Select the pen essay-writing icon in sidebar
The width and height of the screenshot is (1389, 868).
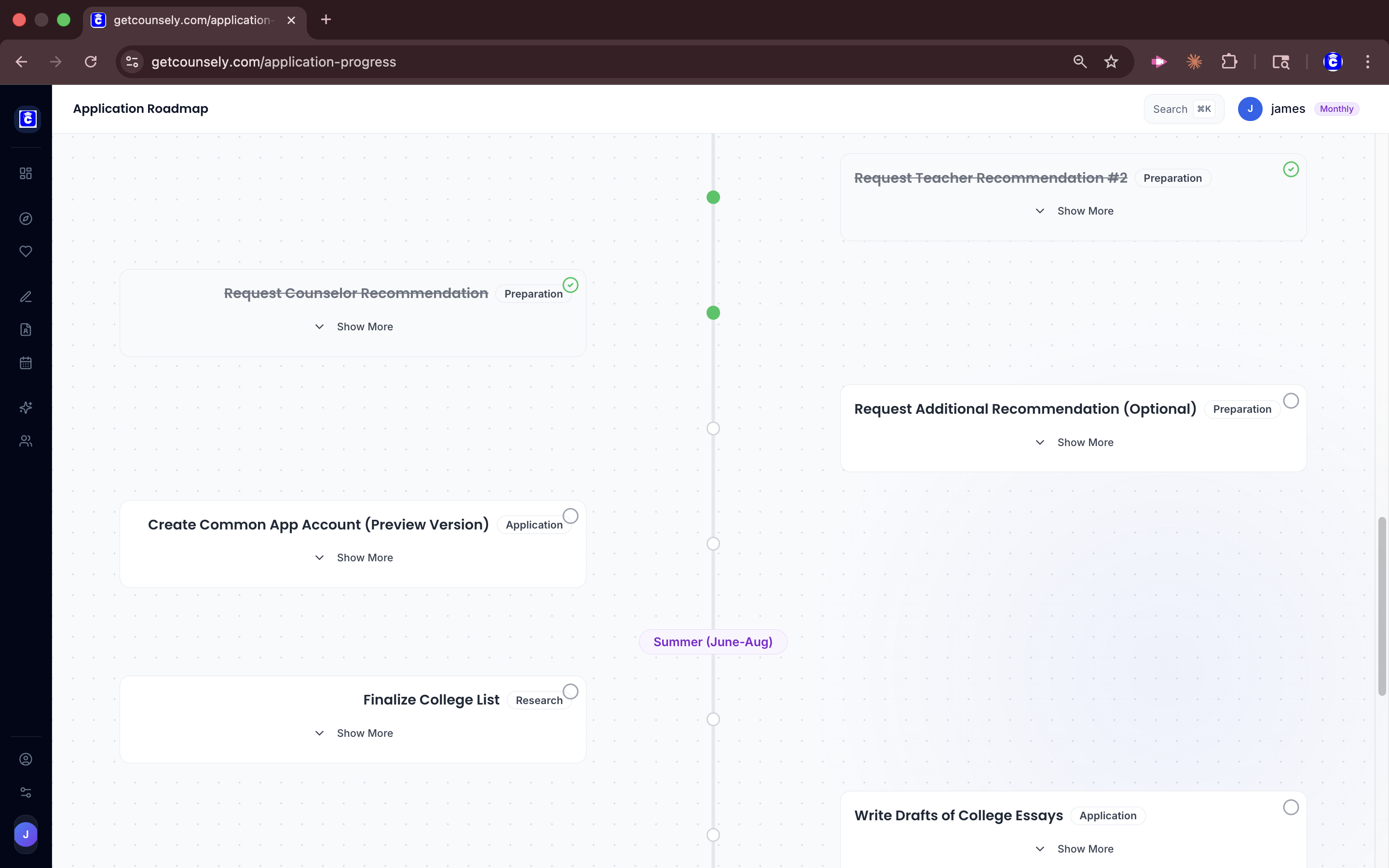point(25,296)
